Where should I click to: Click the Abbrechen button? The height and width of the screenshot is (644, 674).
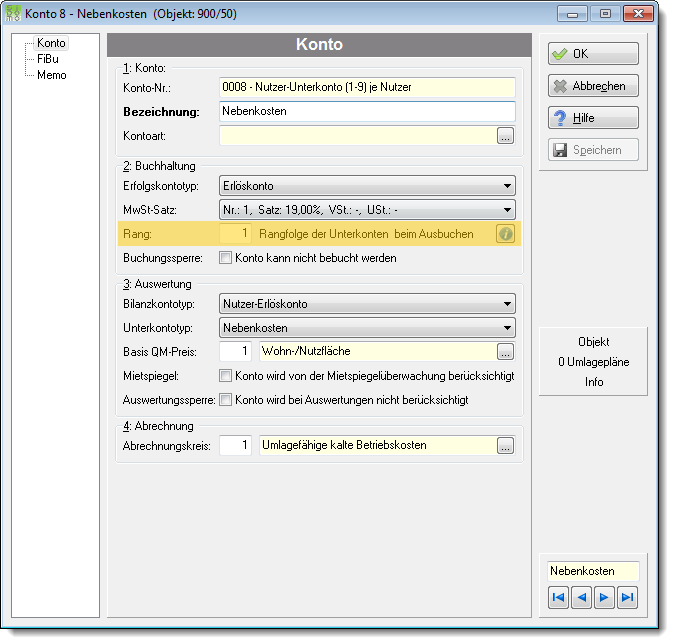pos(593,86)
